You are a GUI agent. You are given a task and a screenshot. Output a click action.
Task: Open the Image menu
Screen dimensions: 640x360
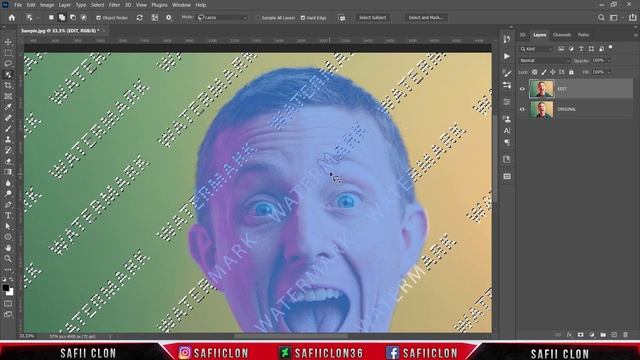47,5
